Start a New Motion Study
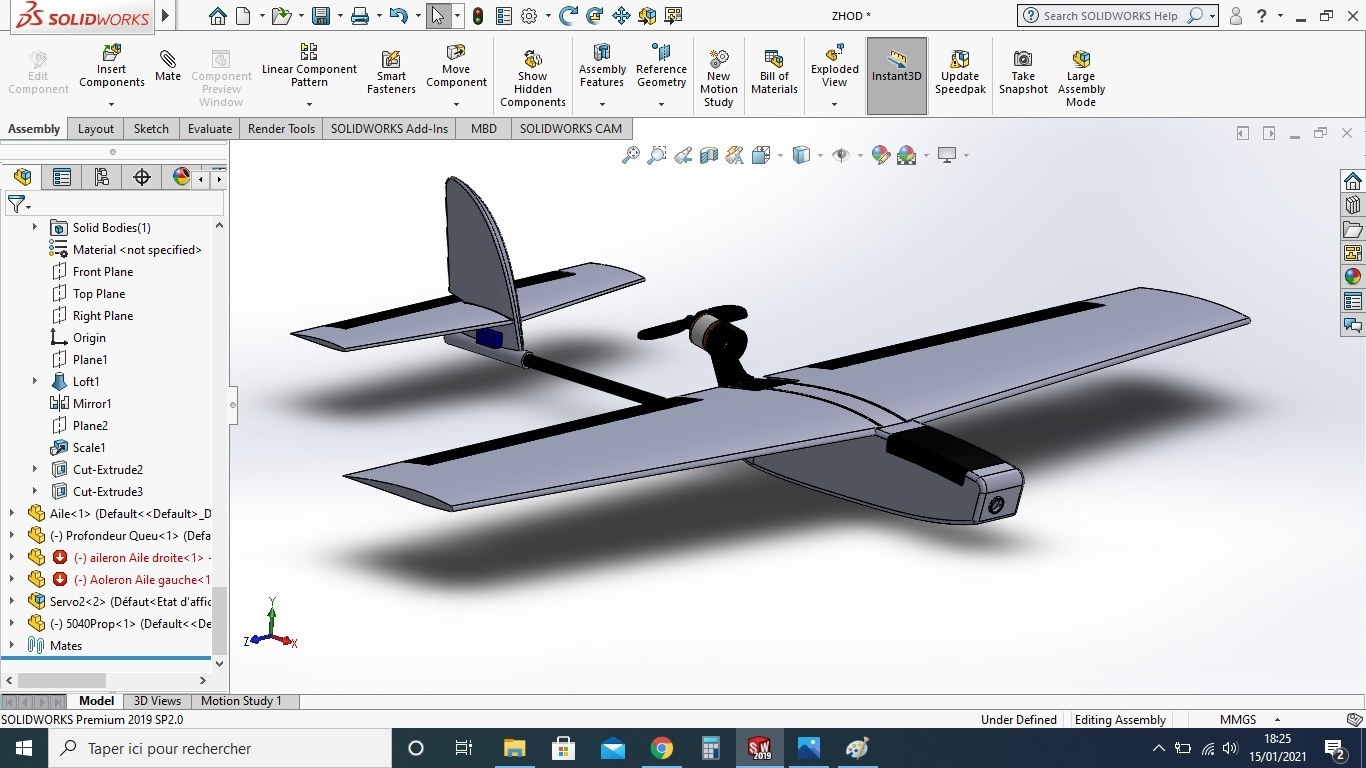Viewport: 1366px width, 768px height. [718, 60]
